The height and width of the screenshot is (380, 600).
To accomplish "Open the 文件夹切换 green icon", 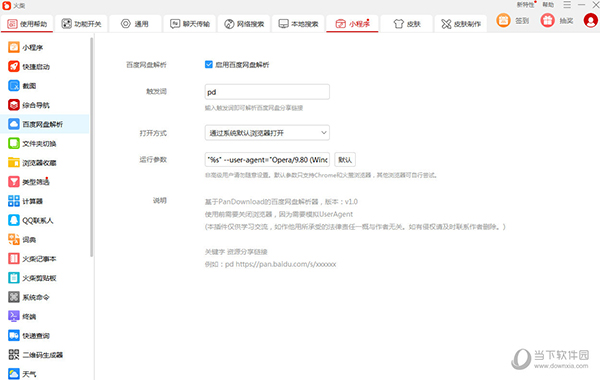I will 14,143.
